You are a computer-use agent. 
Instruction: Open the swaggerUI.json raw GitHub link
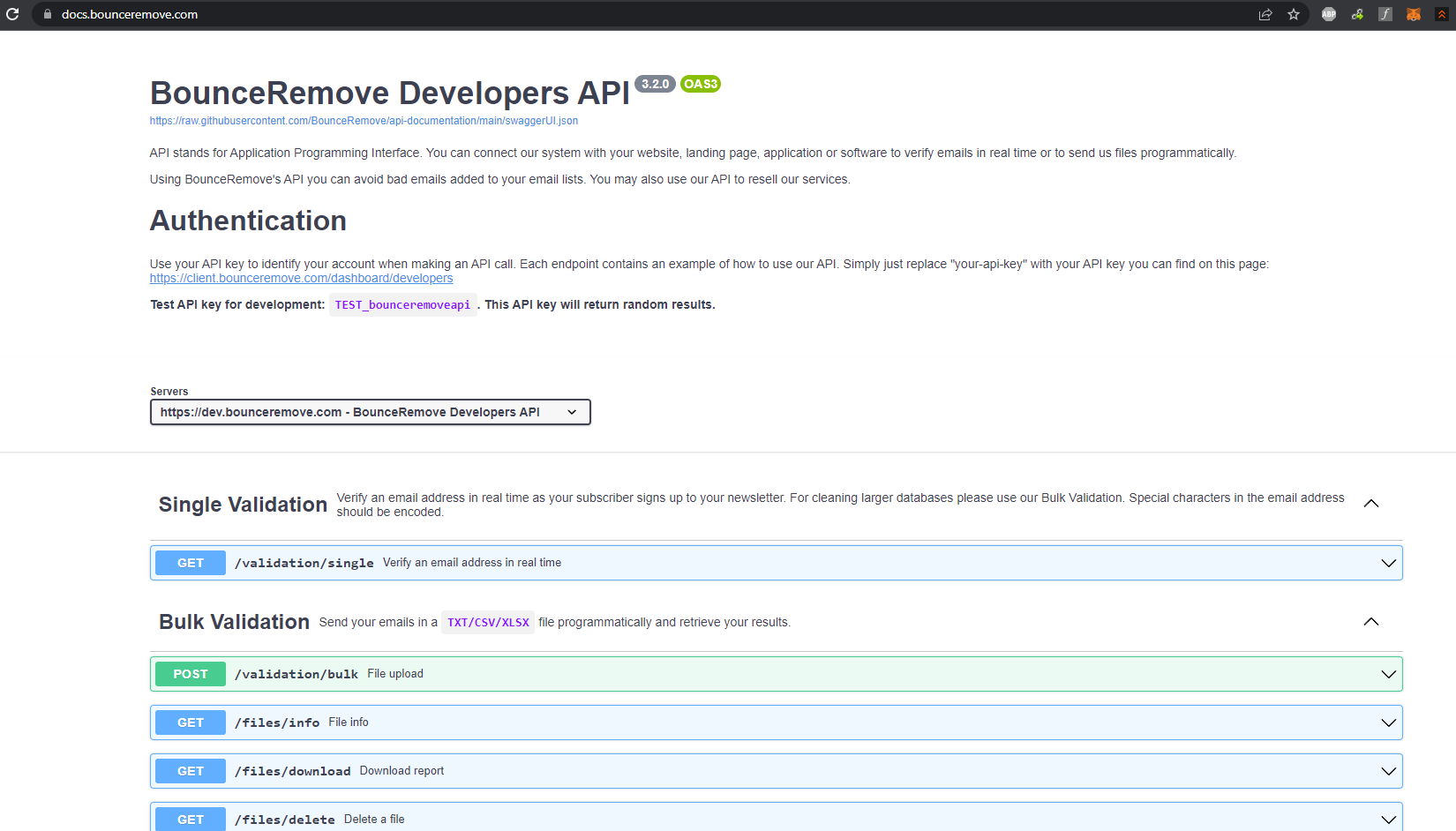(x=364, y=121)
